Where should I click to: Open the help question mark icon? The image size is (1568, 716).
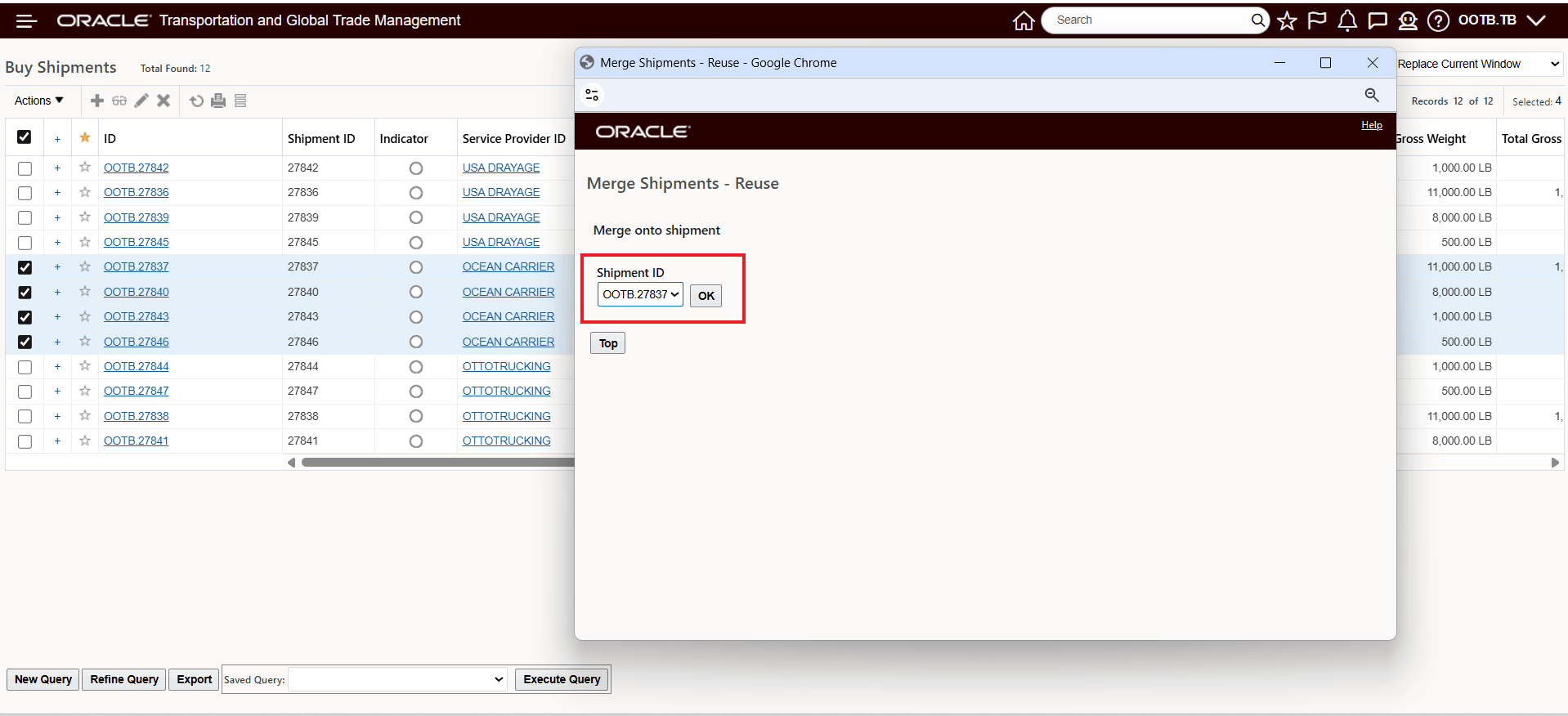tap(1438, 20)
